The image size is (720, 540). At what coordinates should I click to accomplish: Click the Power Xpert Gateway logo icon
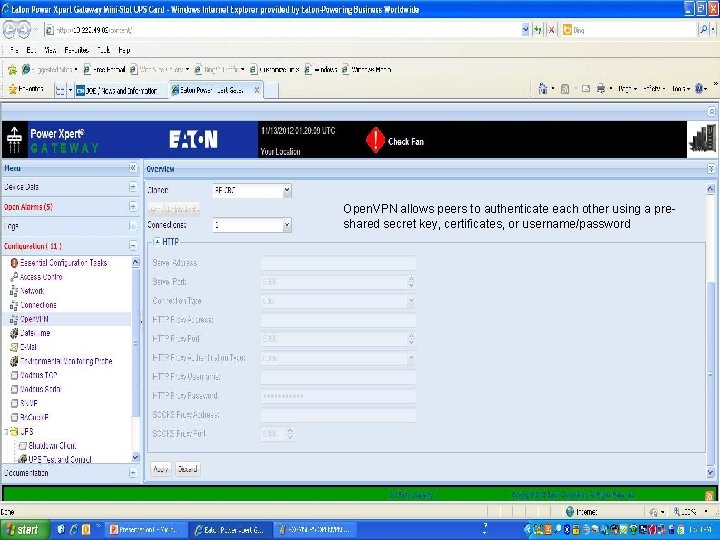coord(15,140)
